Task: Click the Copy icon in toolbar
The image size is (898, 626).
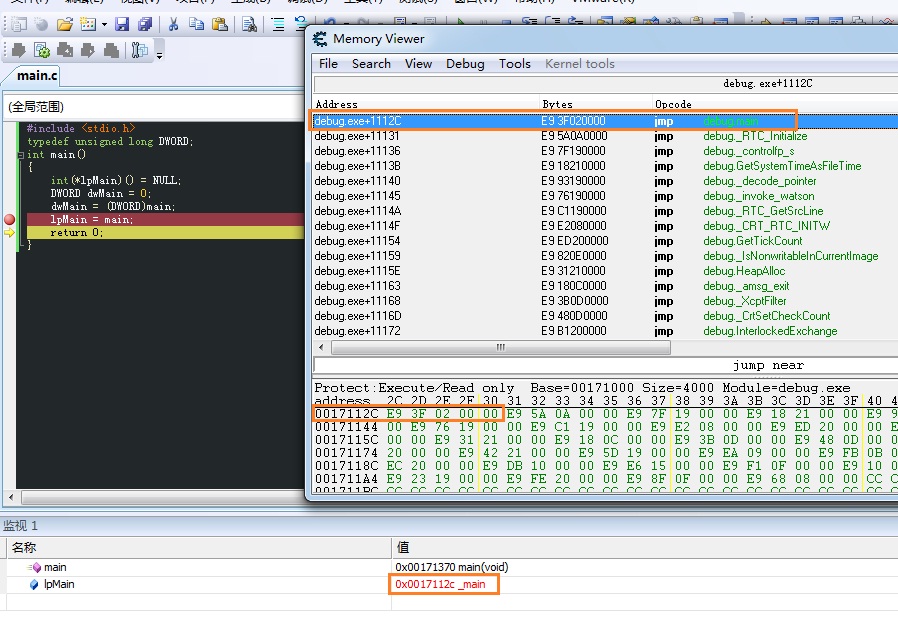Action: (197, 24)
